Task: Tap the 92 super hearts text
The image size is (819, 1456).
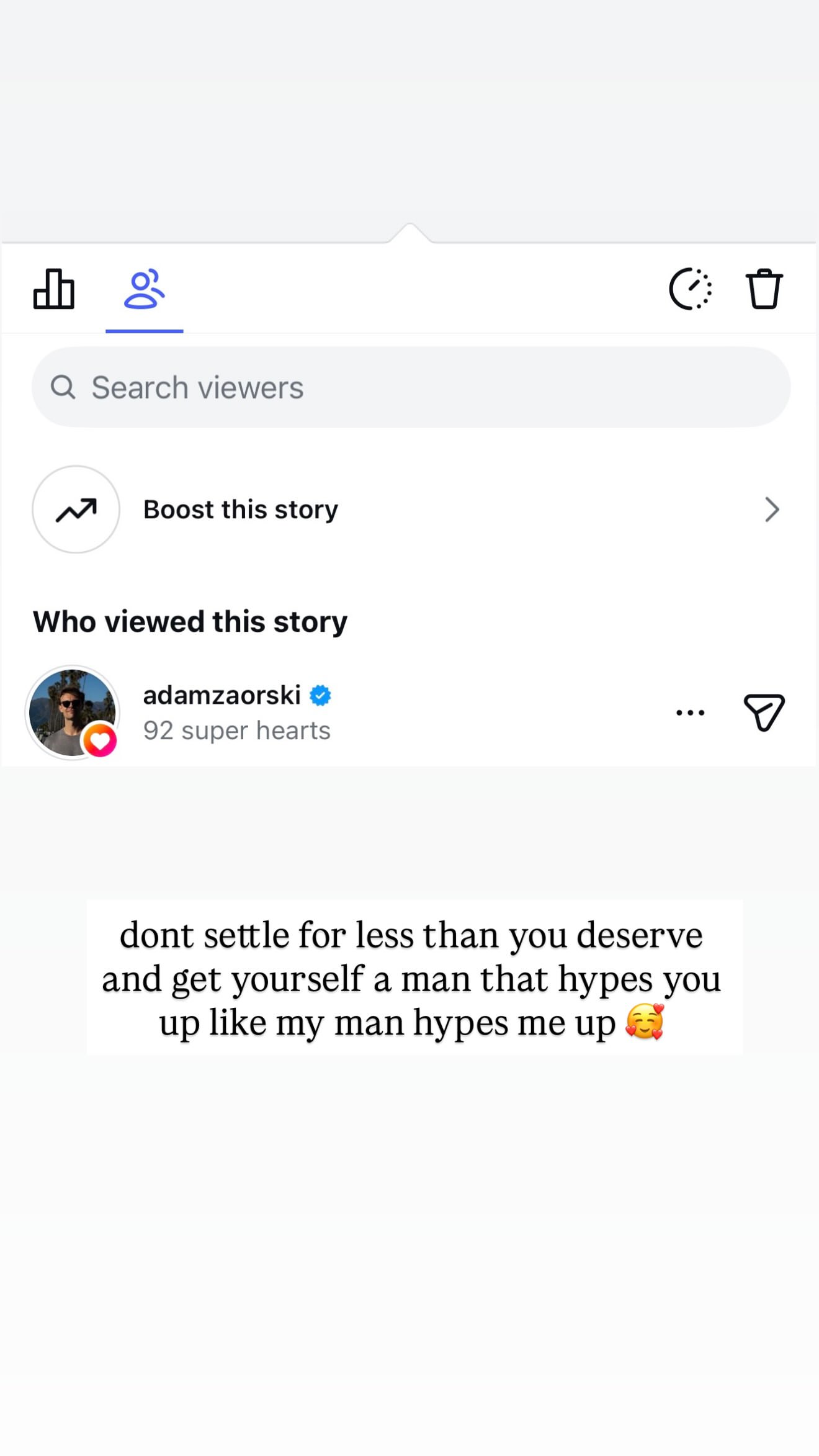Action: point(236,730)
